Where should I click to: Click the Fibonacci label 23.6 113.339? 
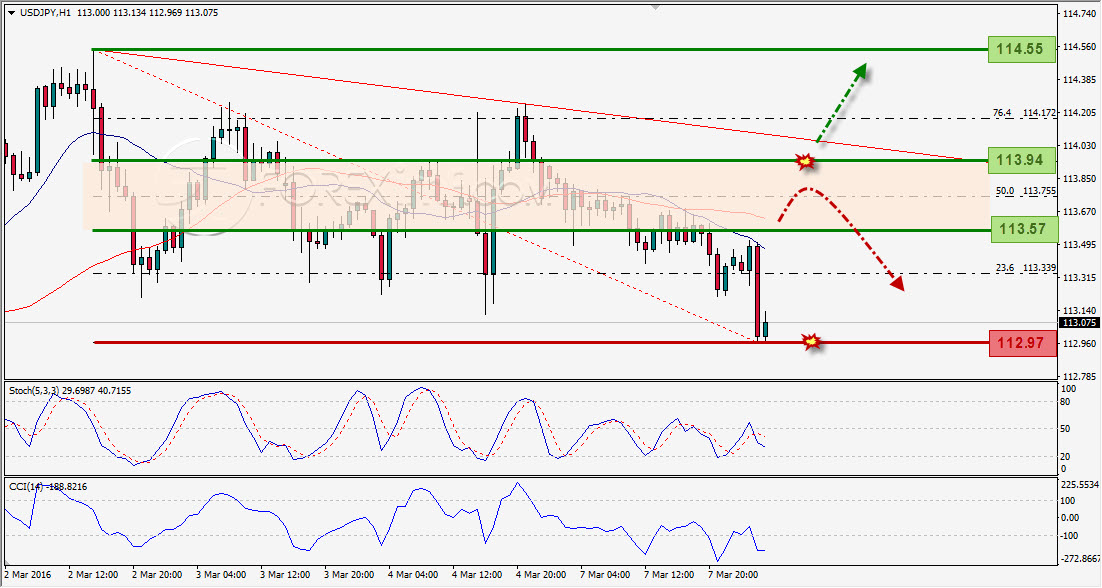pyautogui.click(x=1025, y=268)
